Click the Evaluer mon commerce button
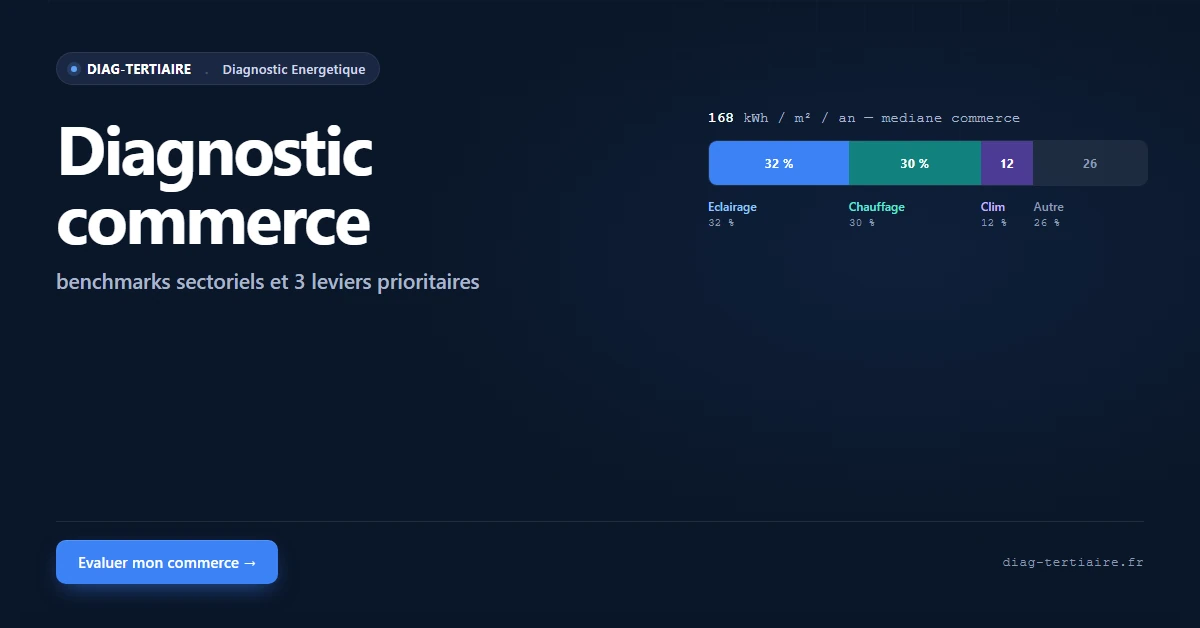 pyautogui.click(x=167, y=562)
